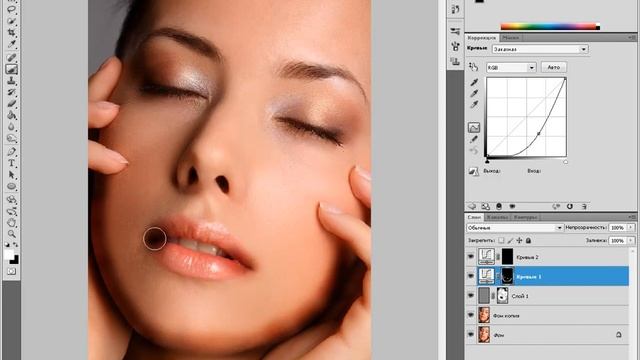Toggle lock transparent pixels
This screenshot has height=360, width=640.
tap(501, 241)
